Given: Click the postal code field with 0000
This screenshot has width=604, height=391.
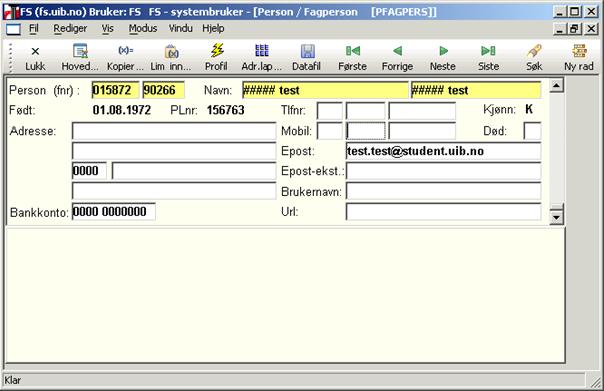Looking at the screenshot, I should [x=89, y=171].
